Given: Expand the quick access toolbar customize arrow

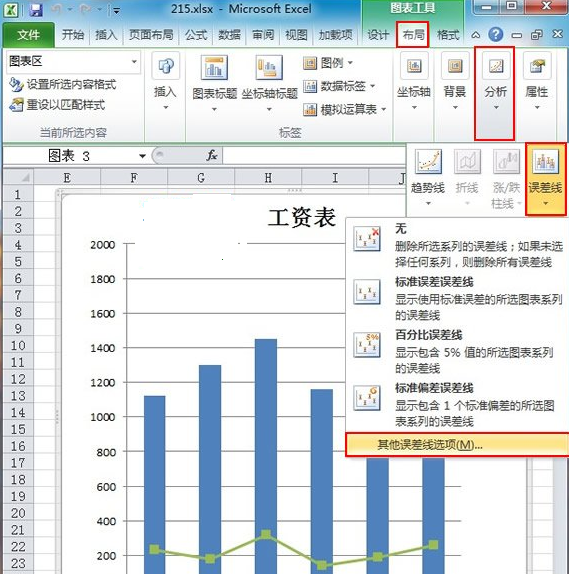Looking at the screenshot, I should click(116, 11).
